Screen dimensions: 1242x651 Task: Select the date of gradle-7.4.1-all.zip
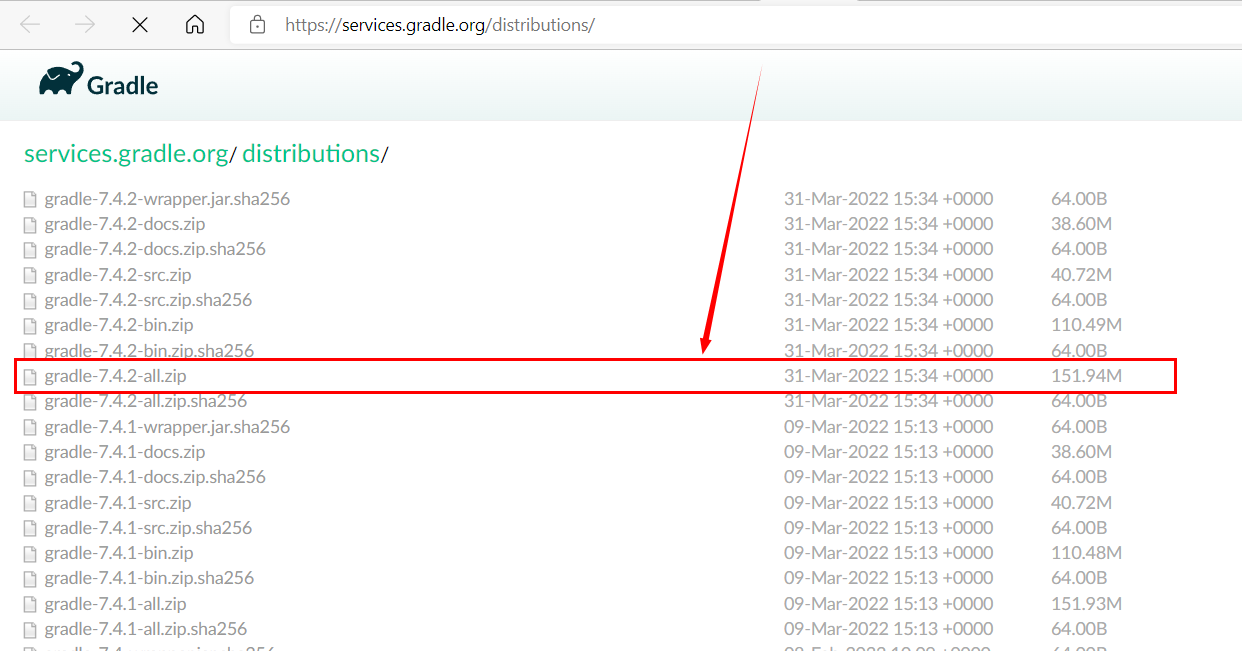[x=888, y=603]
